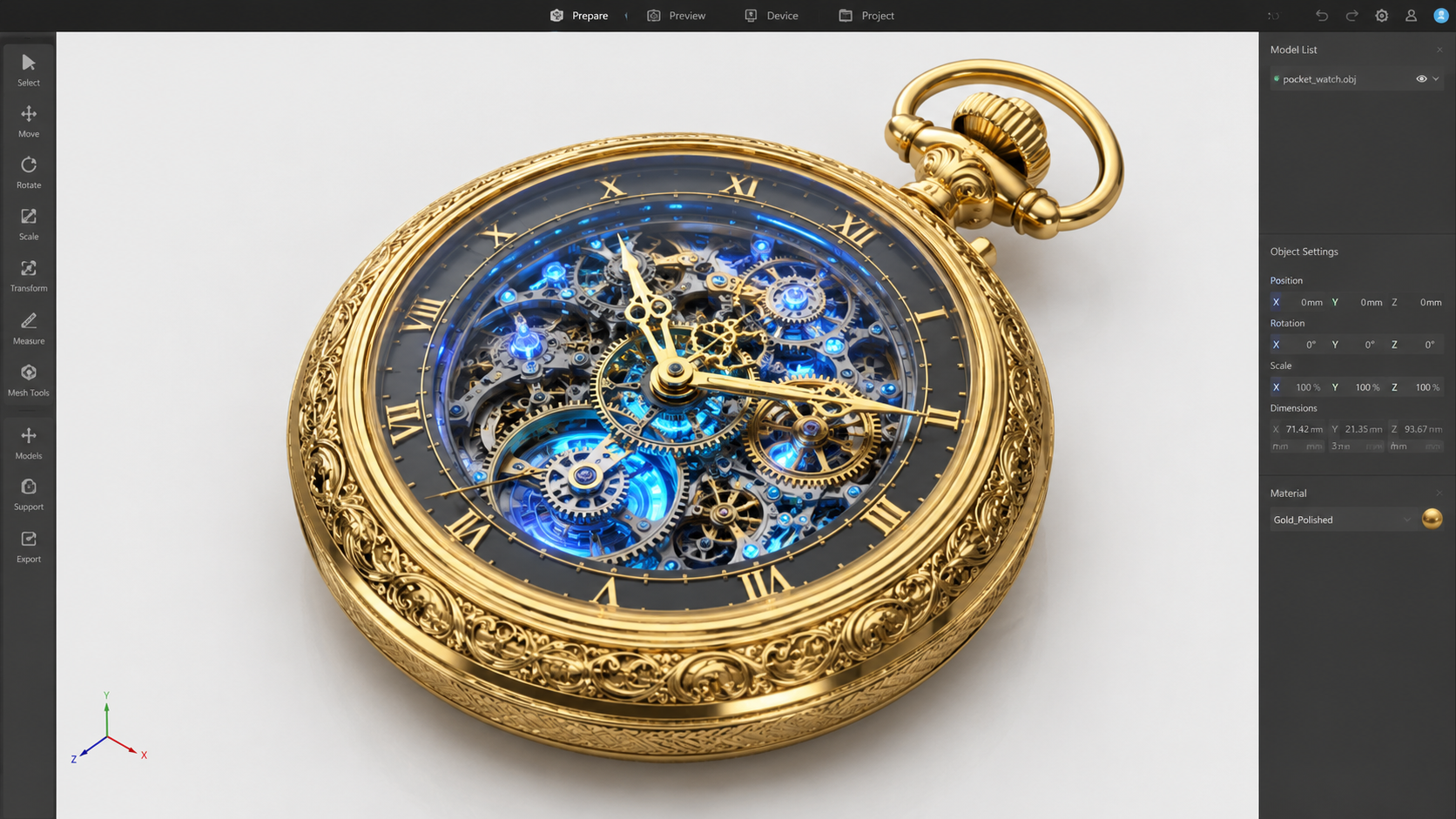Close the Model List panel
This screenshot has height=819, width=1456.
click(1439, 50)
